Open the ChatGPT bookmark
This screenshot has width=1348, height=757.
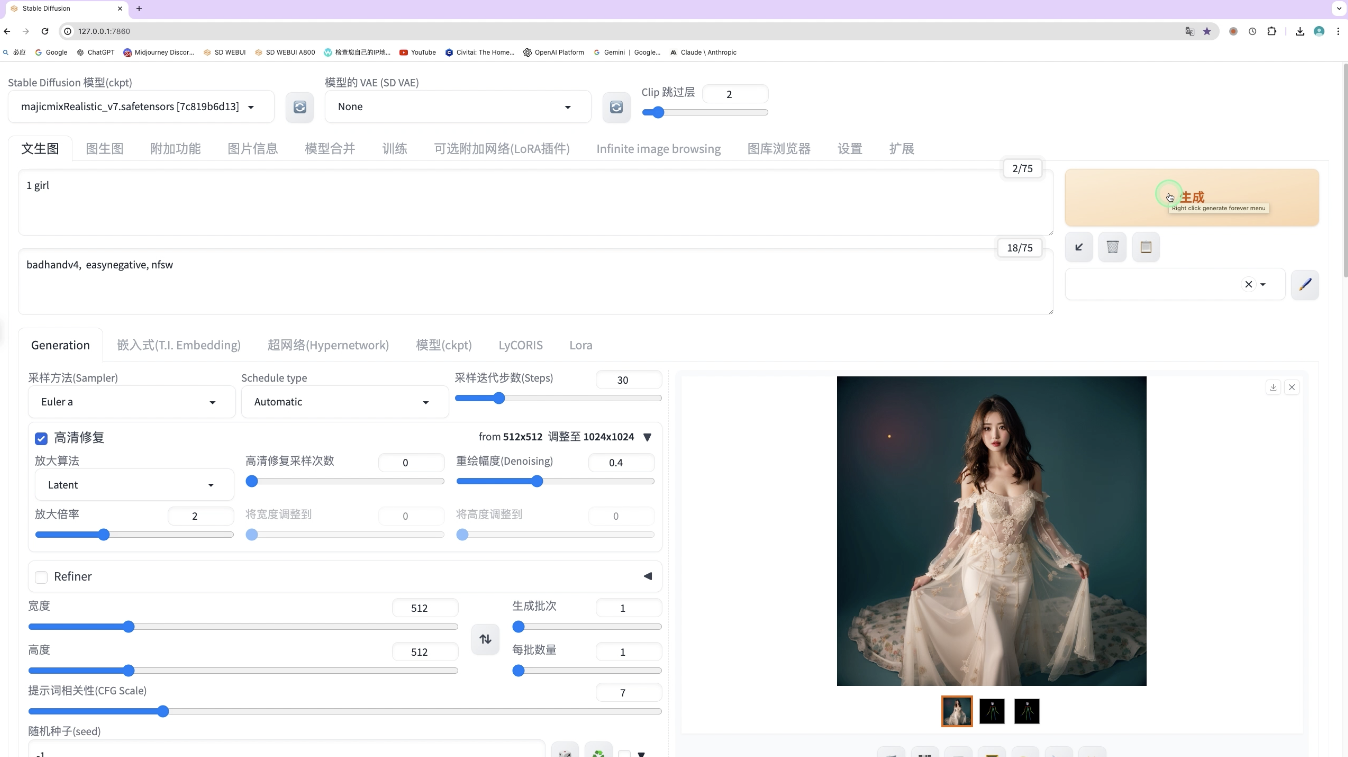click(x=95, y=52)
